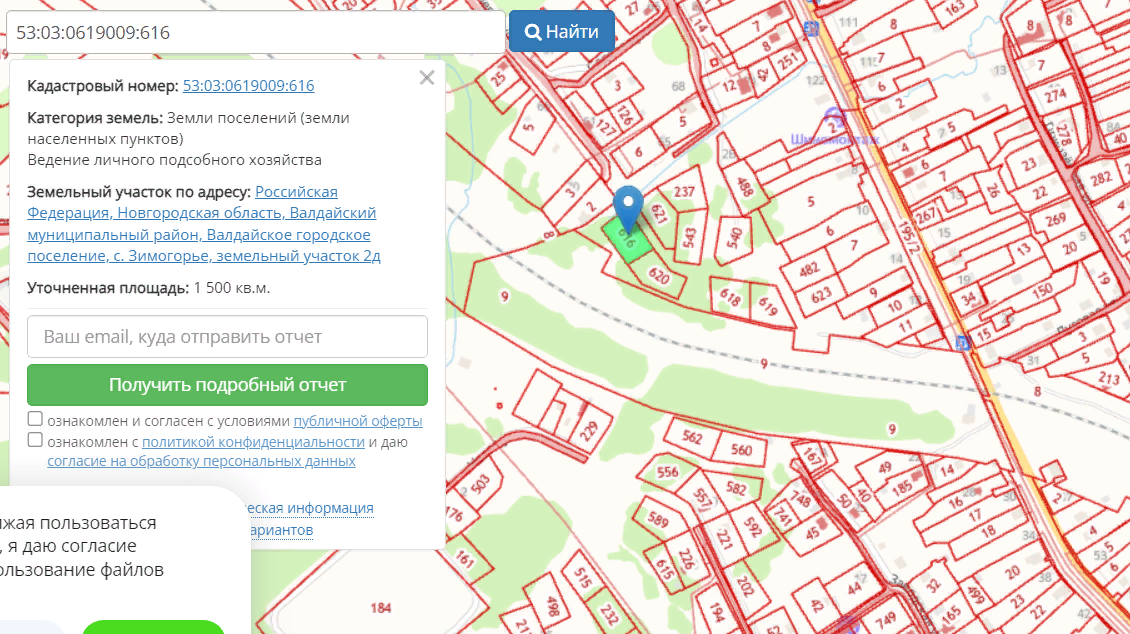Click Получить подробный отчет button
The width and height of the screenshot is (1130, 634).
point(227,385)
